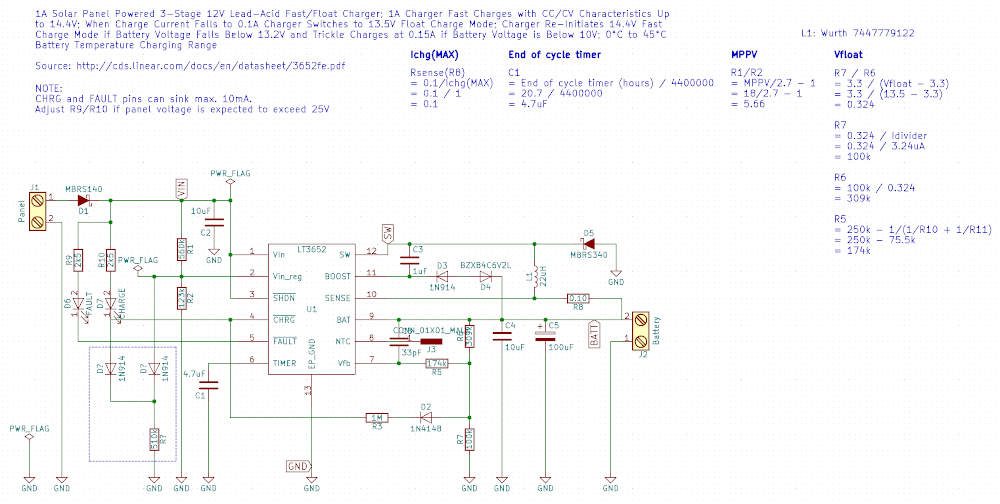Select the Vfloat heading
The height and width of the screenshot is (504, 1000).
tap(848, 55)
